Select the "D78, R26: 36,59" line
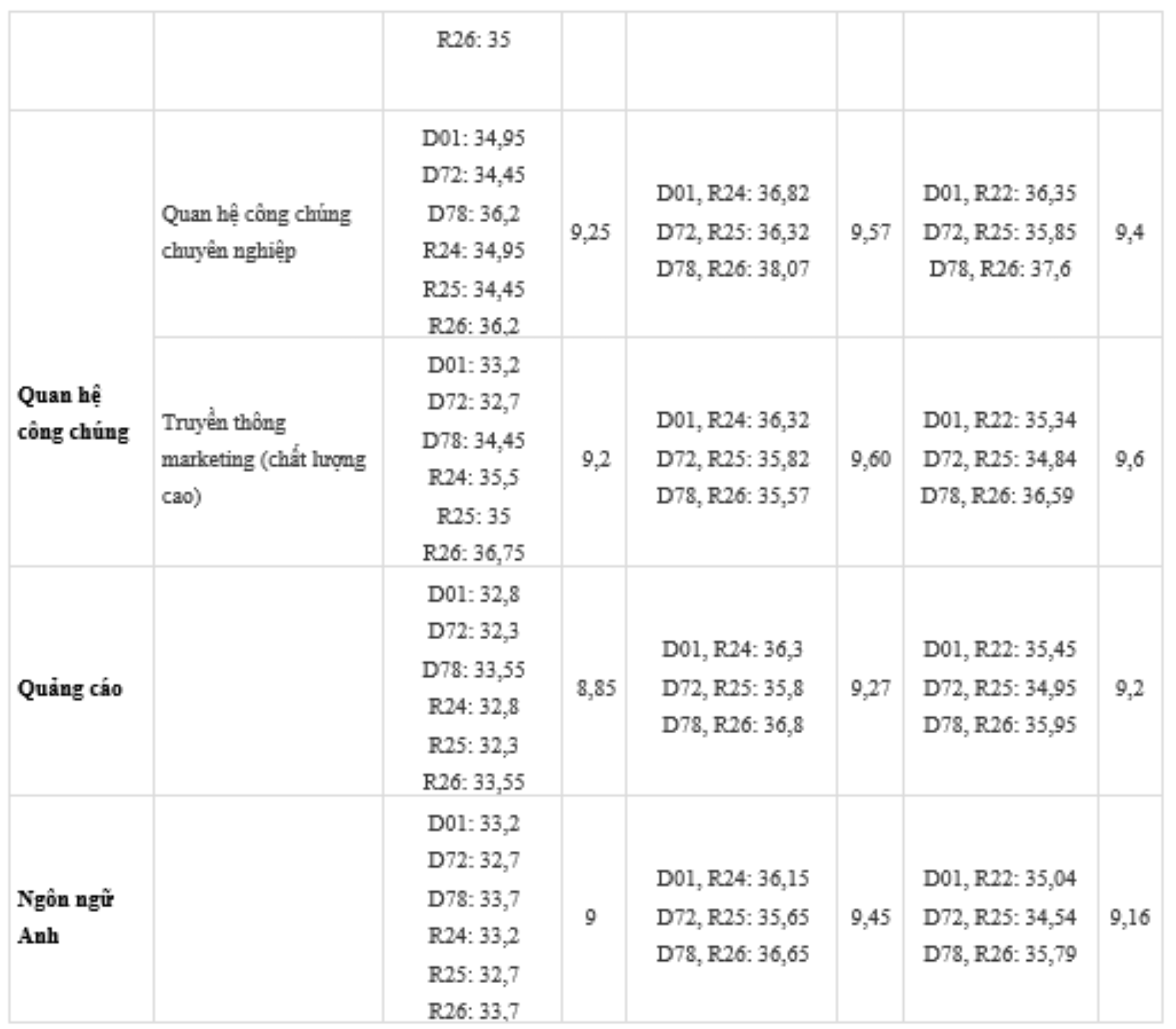Image resolution: width=1176 pixels, height=1029 pixels. [x=997, y=496]
